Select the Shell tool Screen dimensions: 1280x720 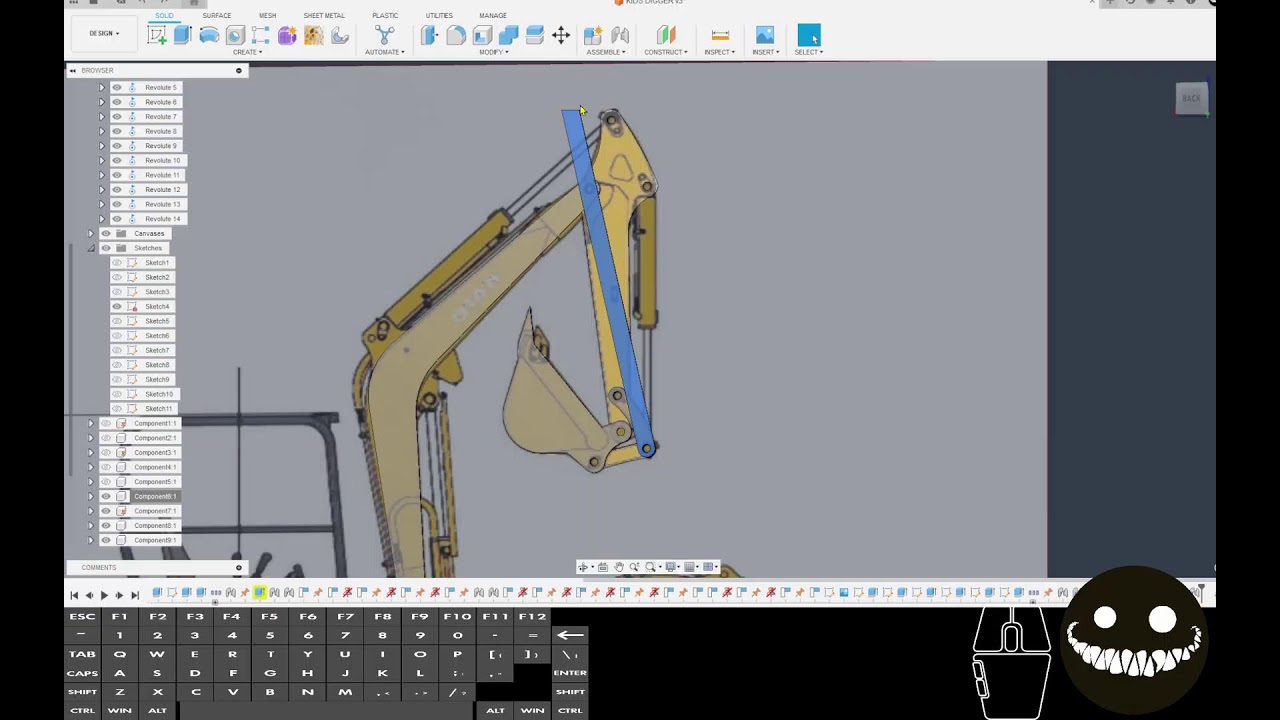click(x=482, y=36)
